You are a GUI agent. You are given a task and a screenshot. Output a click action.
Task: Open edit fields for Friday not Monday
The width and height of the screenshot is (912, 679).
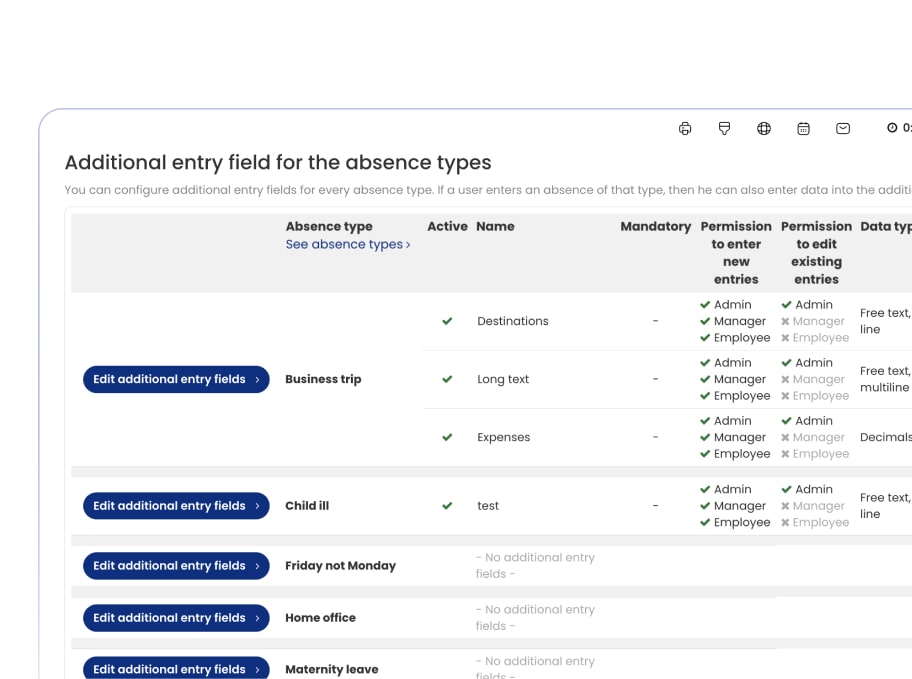click(176, 566)
